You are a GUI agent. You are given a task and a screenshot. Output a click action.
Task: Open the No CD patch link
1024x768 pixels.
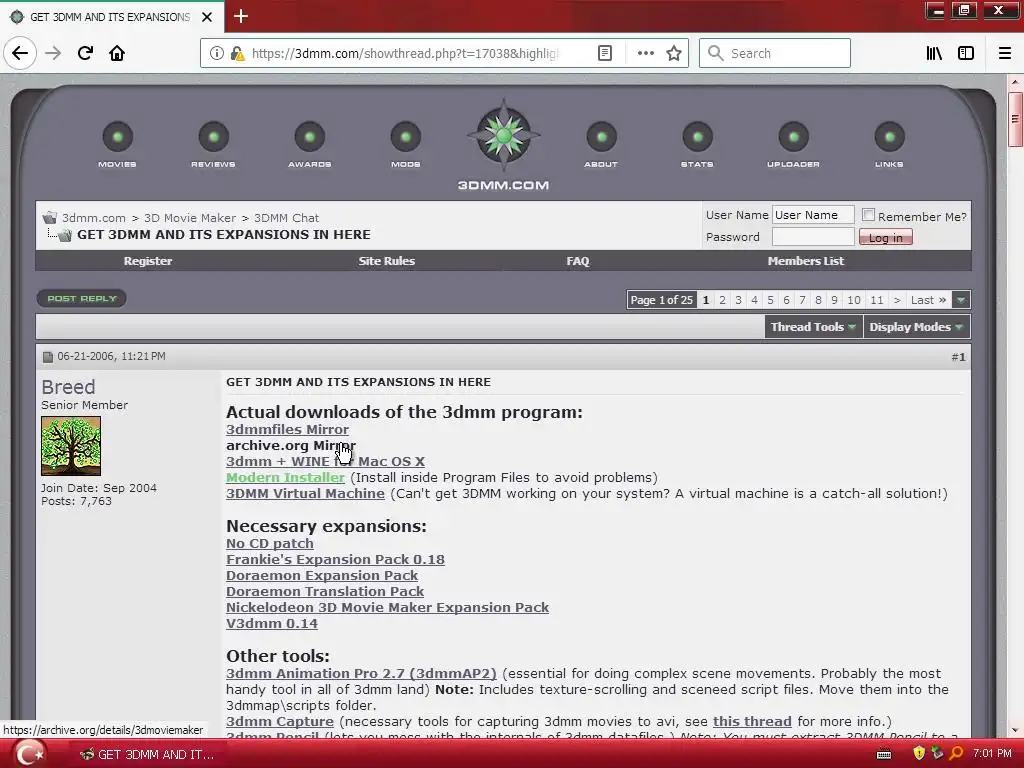(x=270, y=543)
